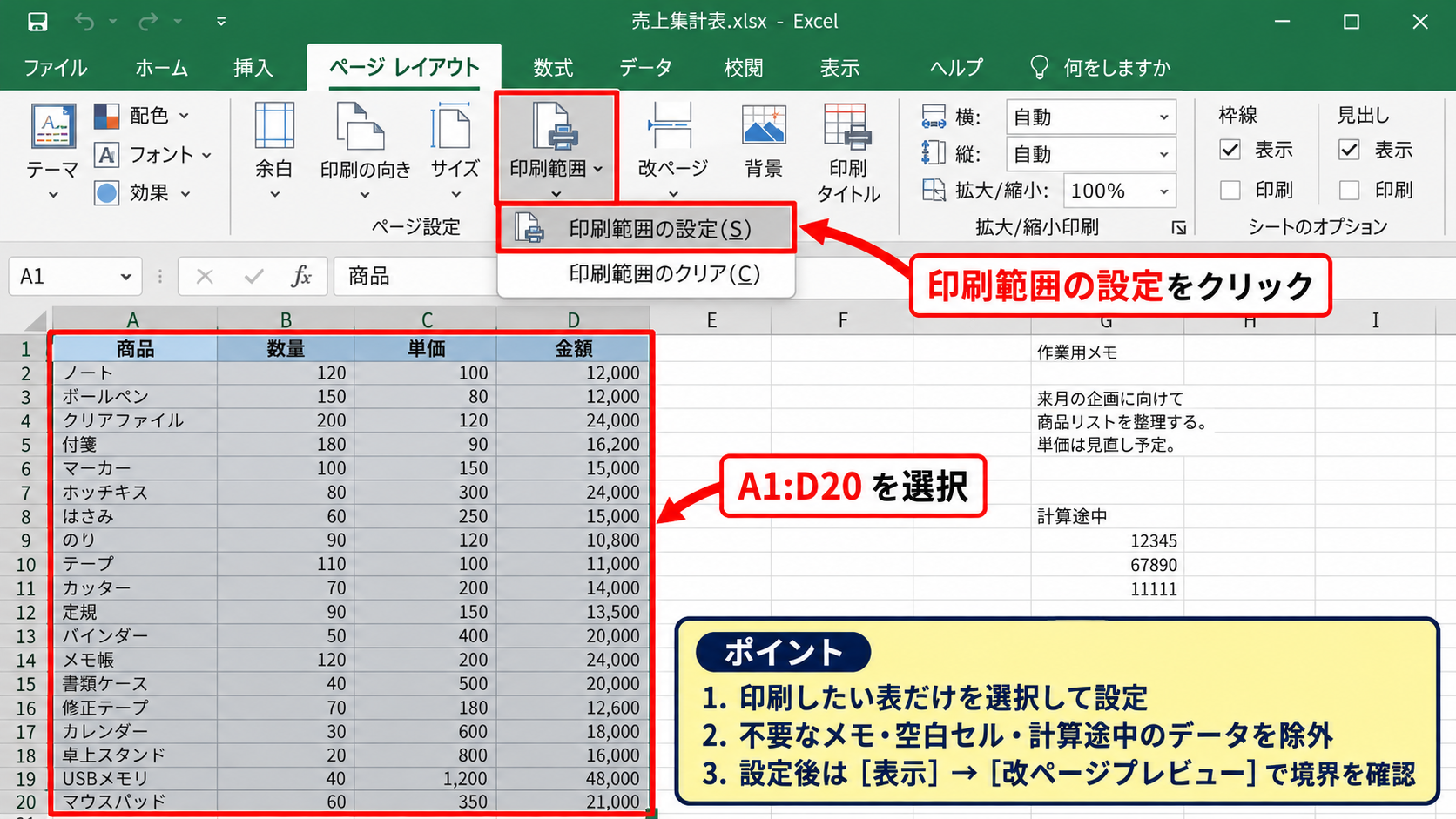This screenshot has height=819, width=1456.
Task: Uncheck 表示 under 枠線 gridlines
Action: coord(1230,150)
